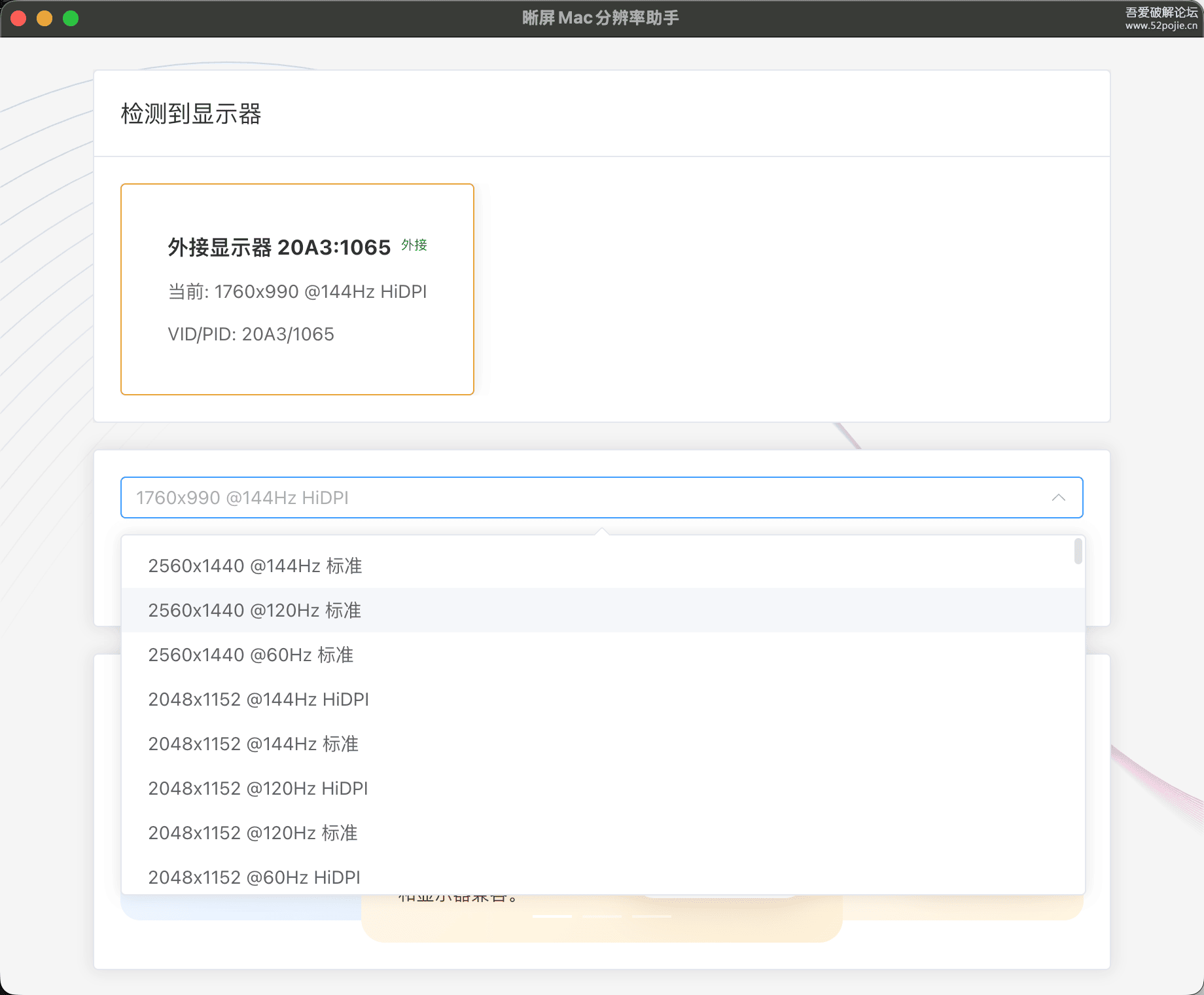Collapse the resolution dropdown via chevron arrow

[x=1058, y=497]
